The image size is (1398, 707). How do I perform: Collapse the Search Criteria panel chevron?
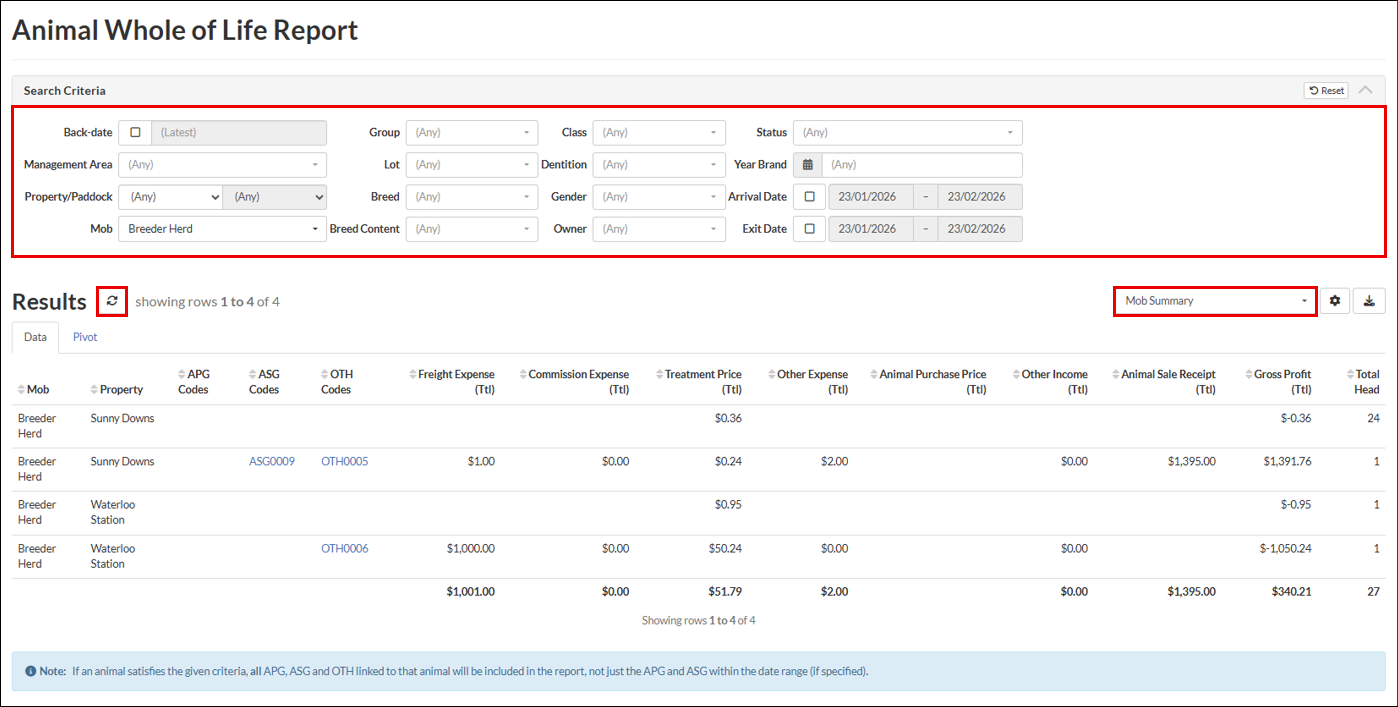coord(1366,90)
